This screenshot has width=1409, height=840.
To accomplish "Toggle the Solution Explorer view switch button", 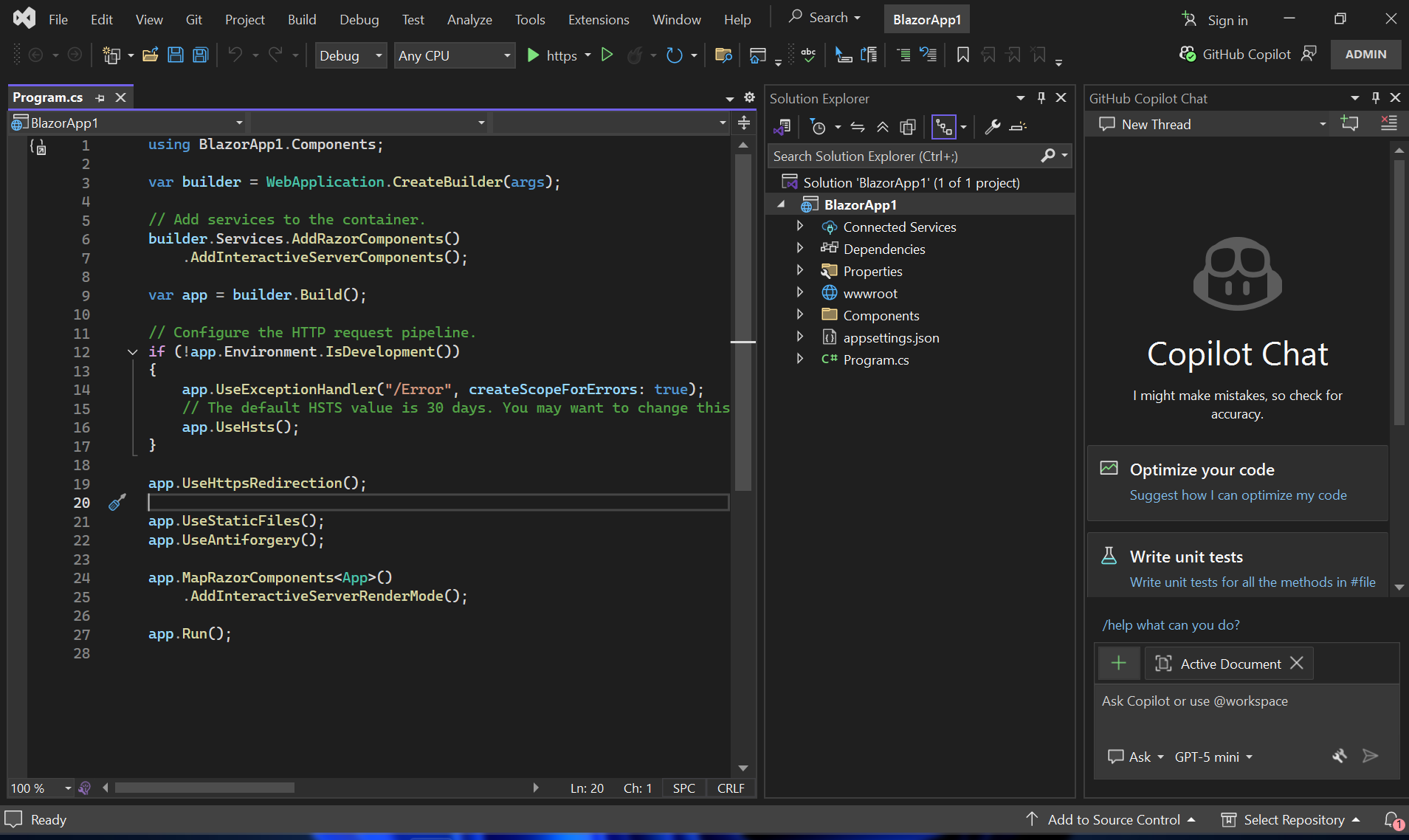I will (x=782, y=128).
